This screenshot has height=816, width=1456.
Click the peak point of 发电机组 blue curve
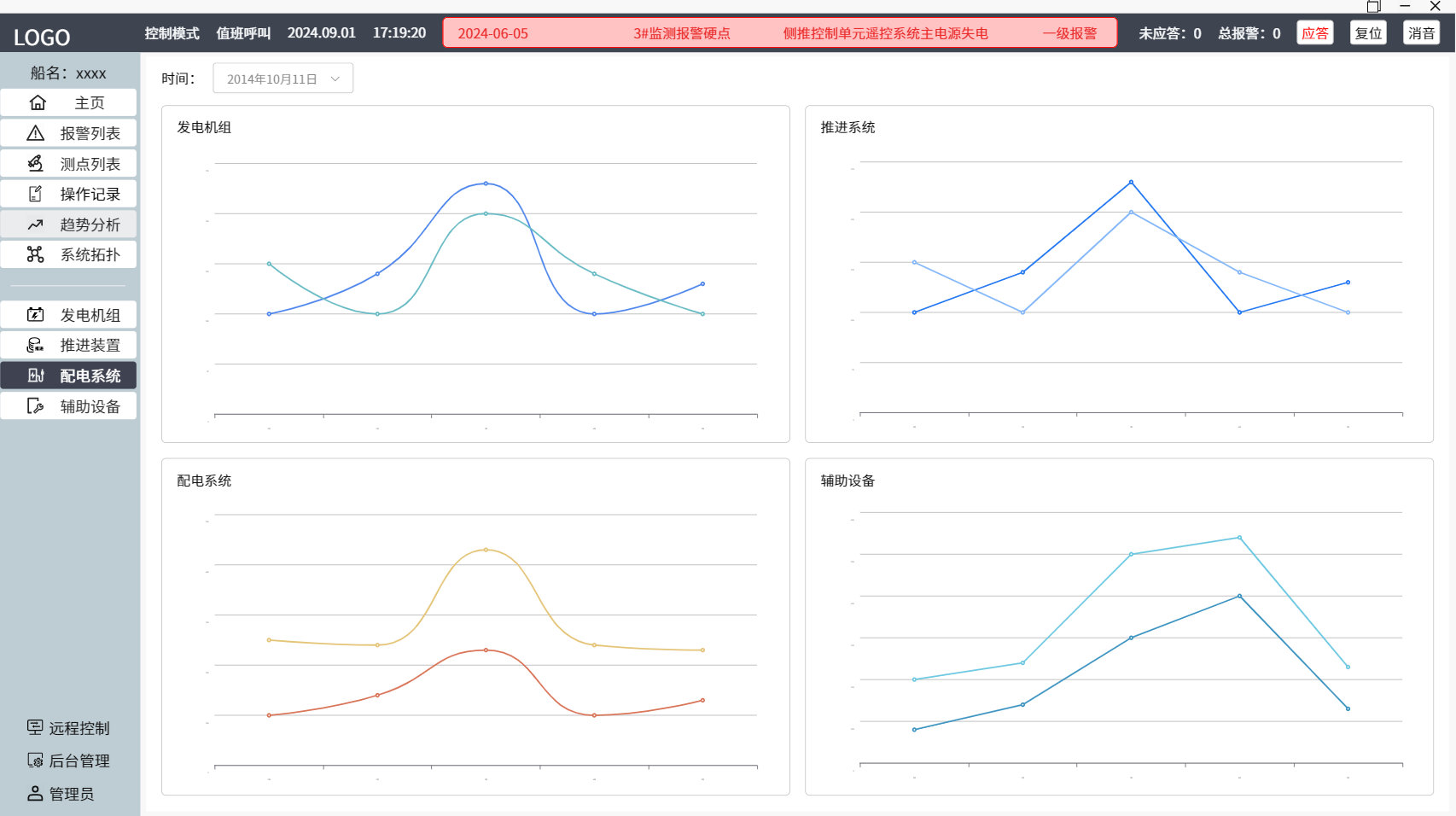pos(486,184)
